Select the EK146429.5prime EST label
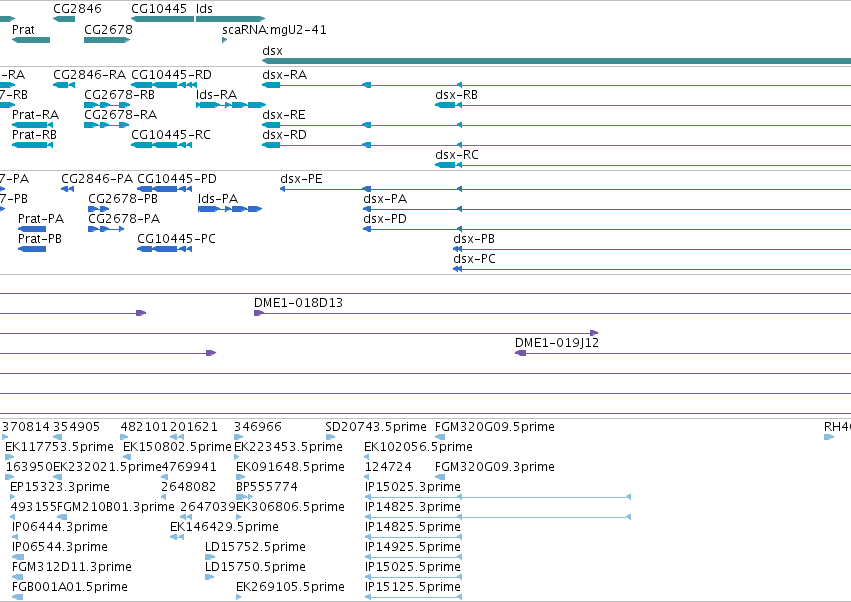The image size is (851, 602). pos(224,528)
